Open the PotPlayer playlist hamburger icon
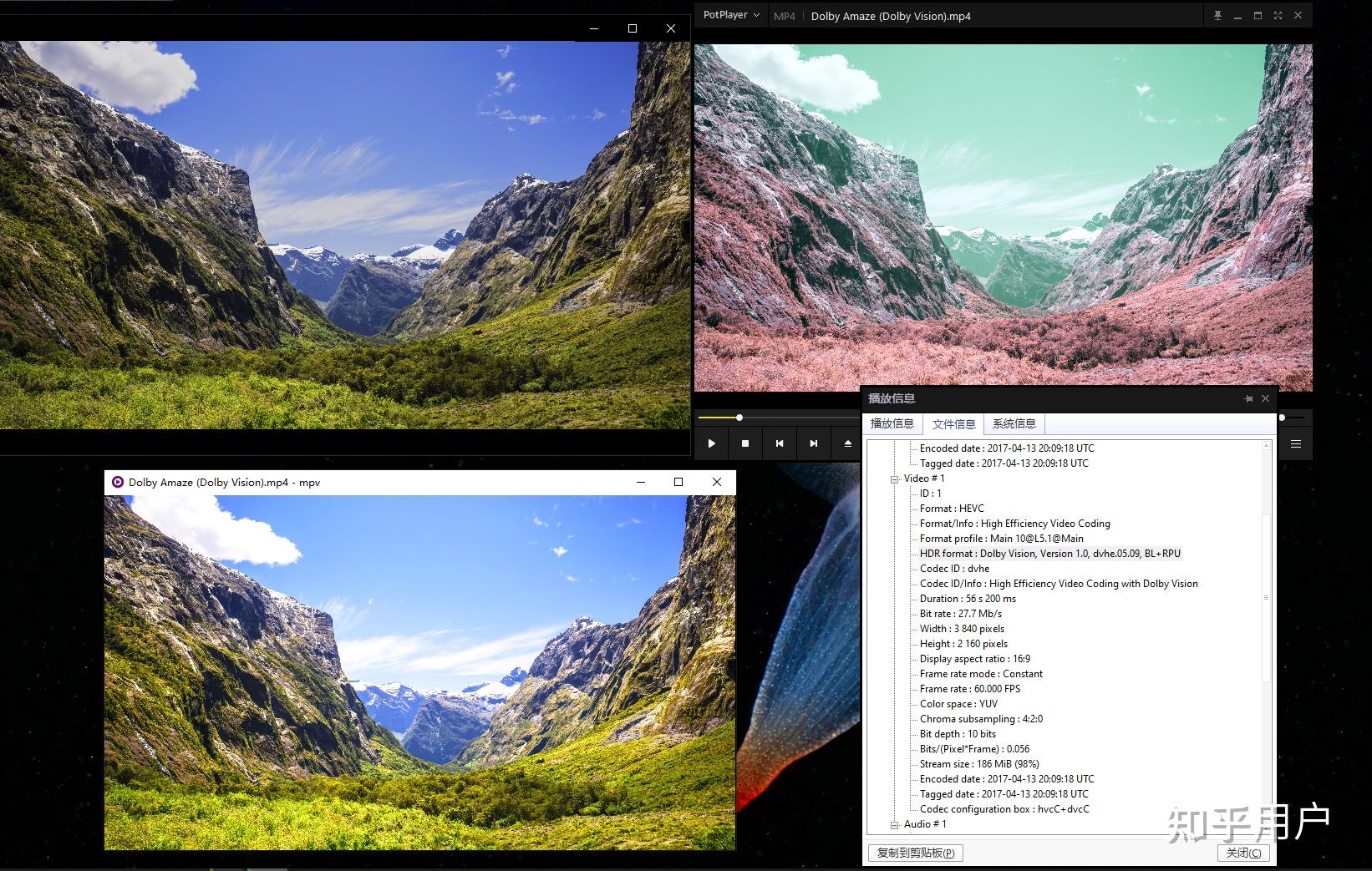The image size is (1372, 871). click(x=1296, y=443)
